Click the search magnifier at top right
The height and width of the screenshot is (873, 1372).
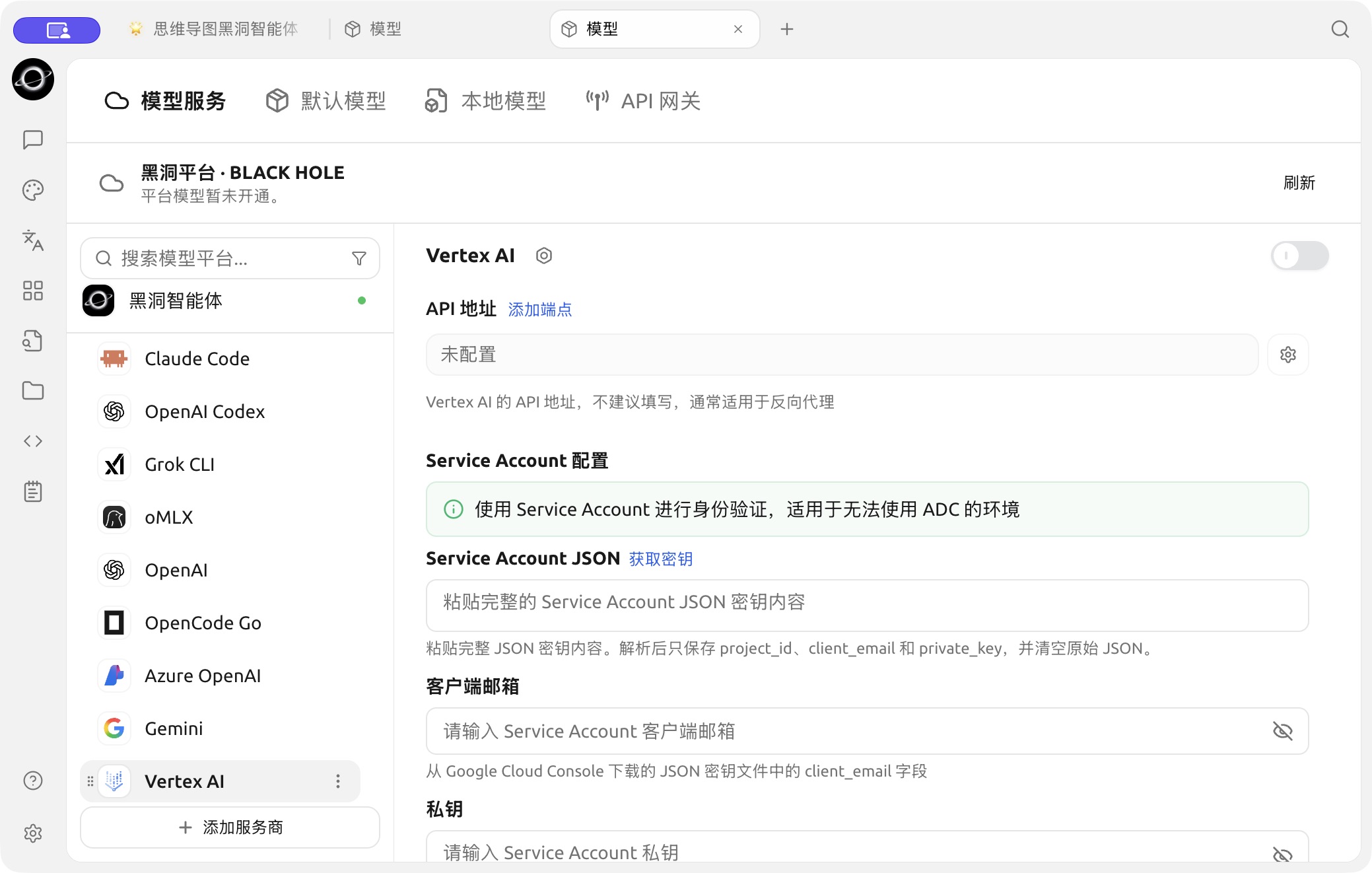click(x=1340, y=29)
